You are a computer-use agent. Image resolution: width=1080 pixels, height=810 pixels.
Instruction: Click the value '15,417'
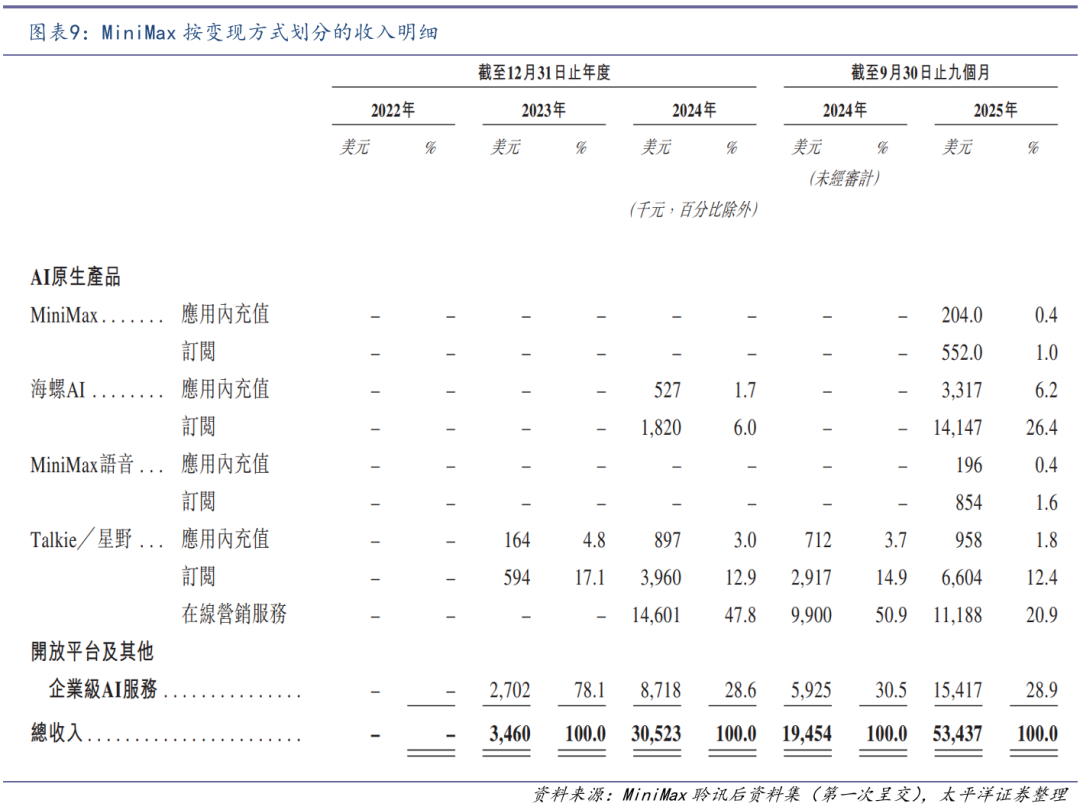(957, 690)
